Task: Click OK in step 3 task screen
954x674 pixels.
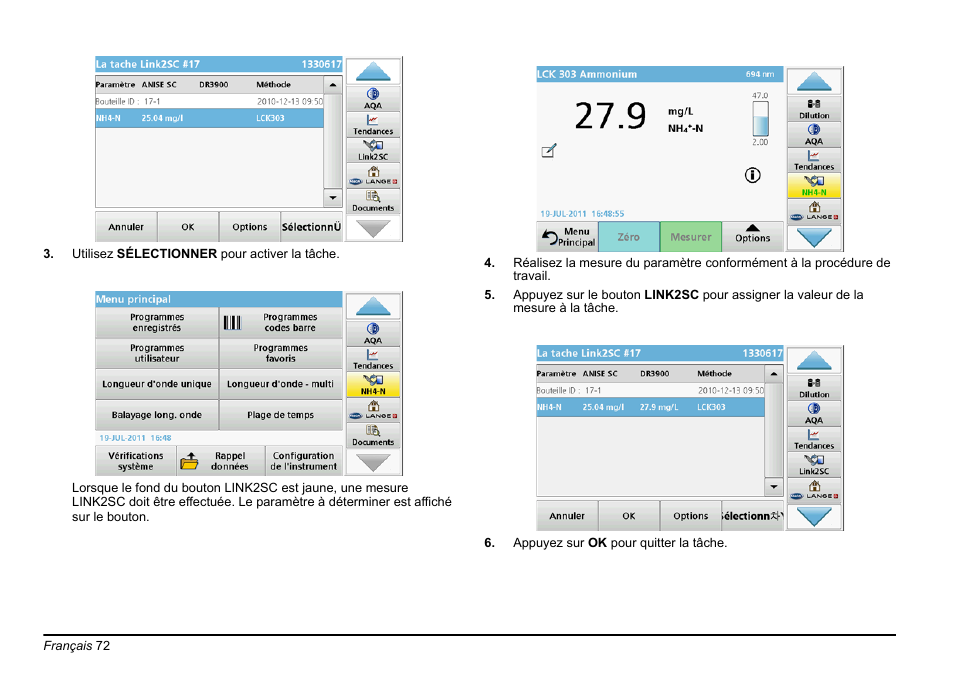Action: (x=188, y=227)
